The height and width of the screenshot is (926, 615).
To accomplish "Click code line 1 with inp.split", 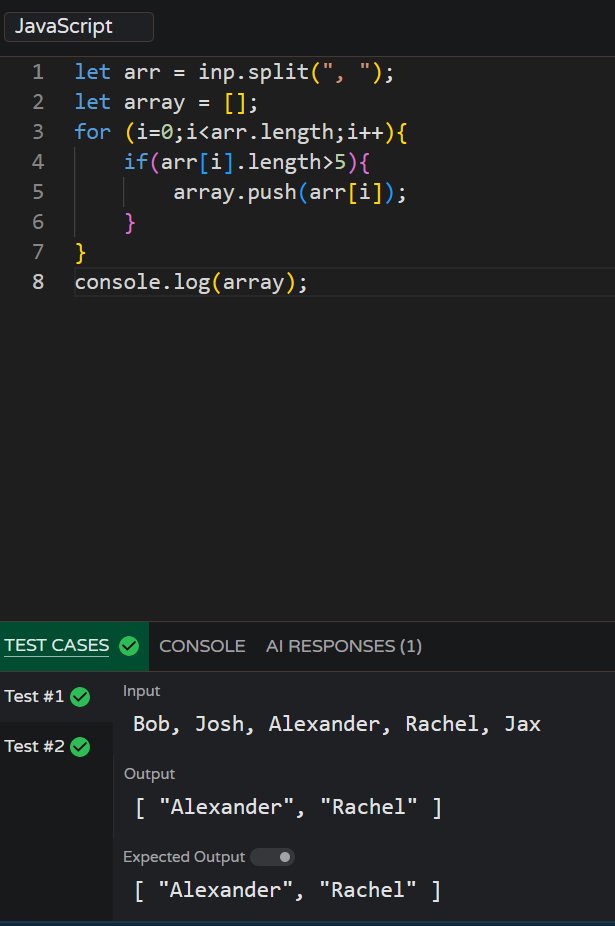I will click(234, 72).
